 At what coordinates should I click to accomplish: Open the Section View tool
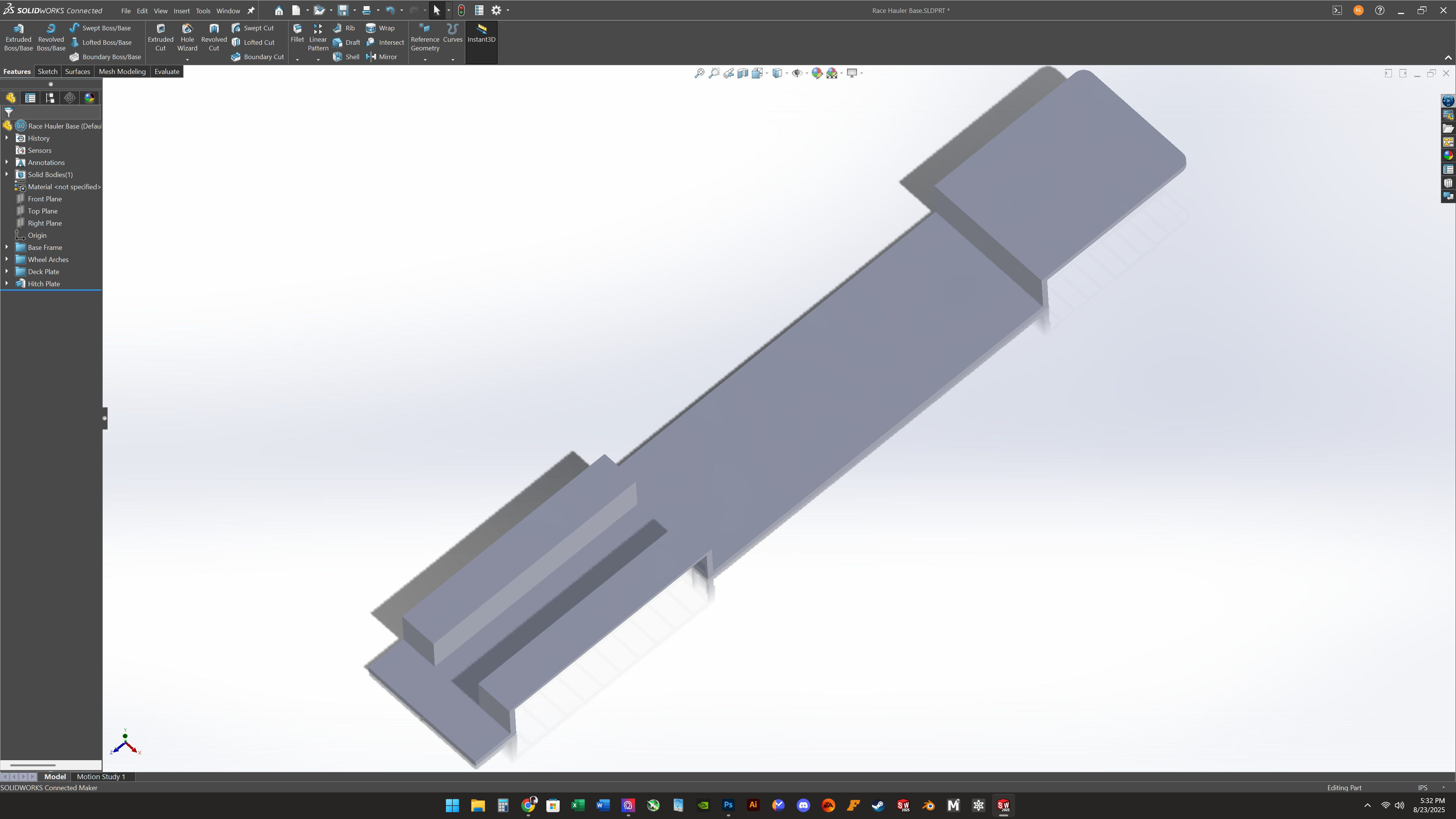(743, 73)
